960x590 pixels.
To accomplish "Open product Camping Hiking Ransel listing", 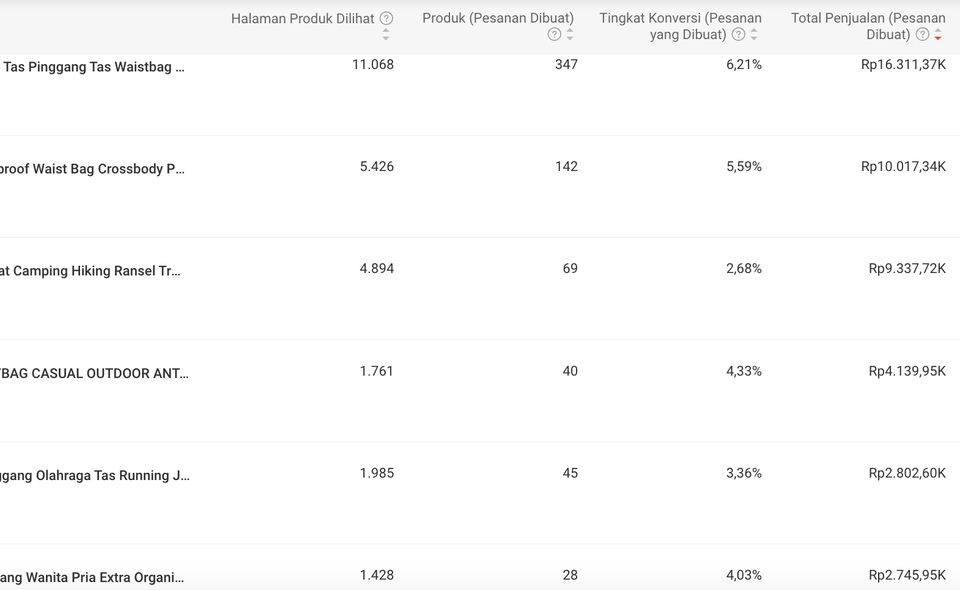I will pyautogui.click(x=90, y=271).
